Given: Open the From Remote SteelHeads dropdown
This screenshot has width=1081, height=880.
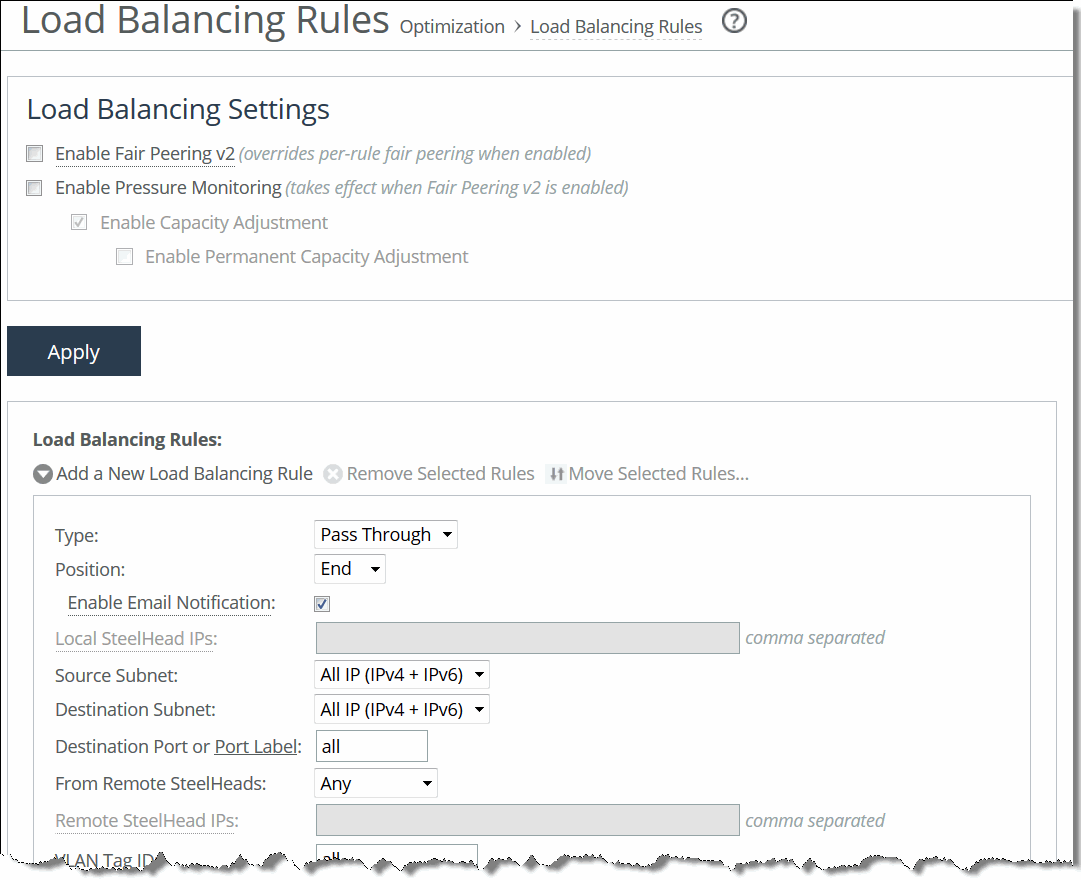Looking at the screenshot, I should (x=376, y=783).
